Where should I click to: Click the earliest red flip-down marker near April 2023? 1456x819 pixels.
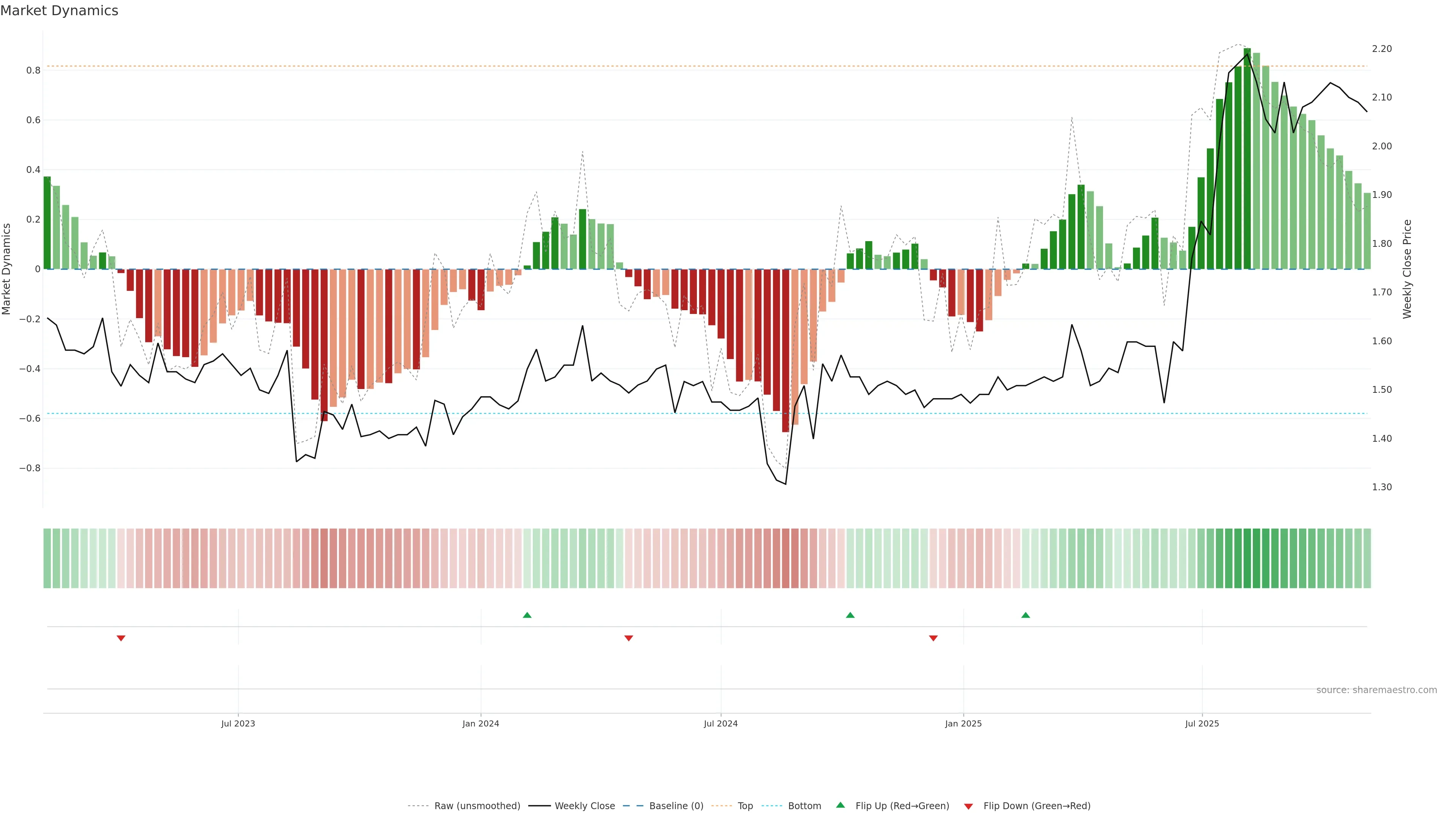pyautogui.click(x=121, y=638)
